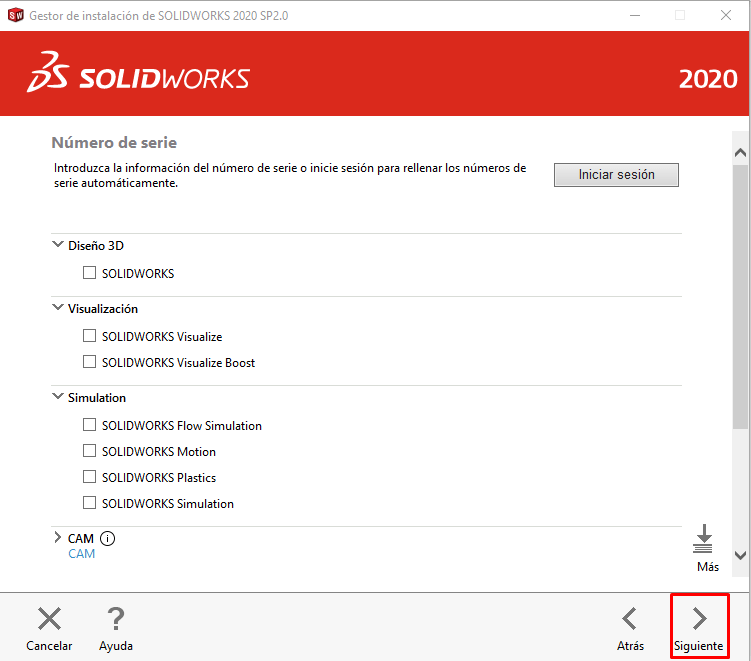Collapse the Visualización section
The width and height of the screenshot is (751, 661).
coord(57,308)
